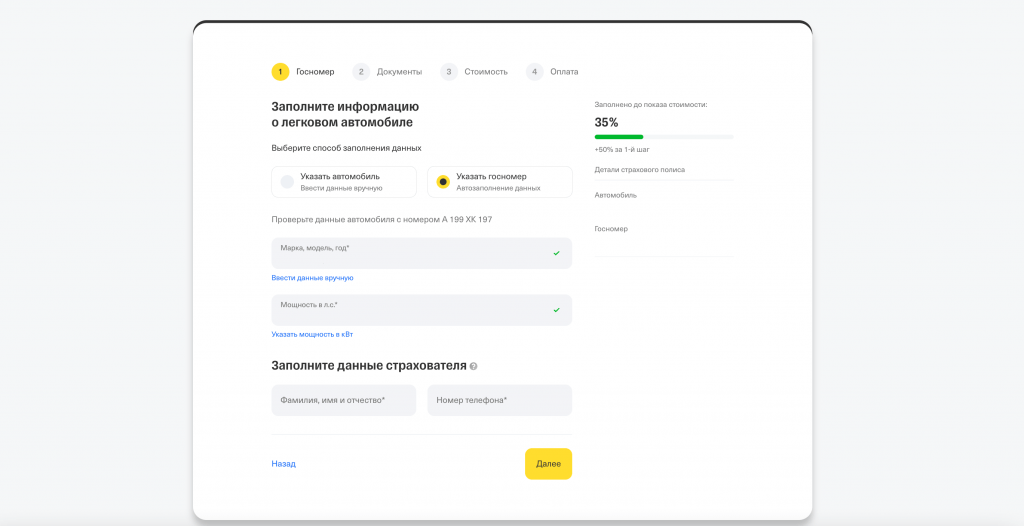Click the green completion progress bar
The image size is (1024, 526).
click(x=619, y=137)
